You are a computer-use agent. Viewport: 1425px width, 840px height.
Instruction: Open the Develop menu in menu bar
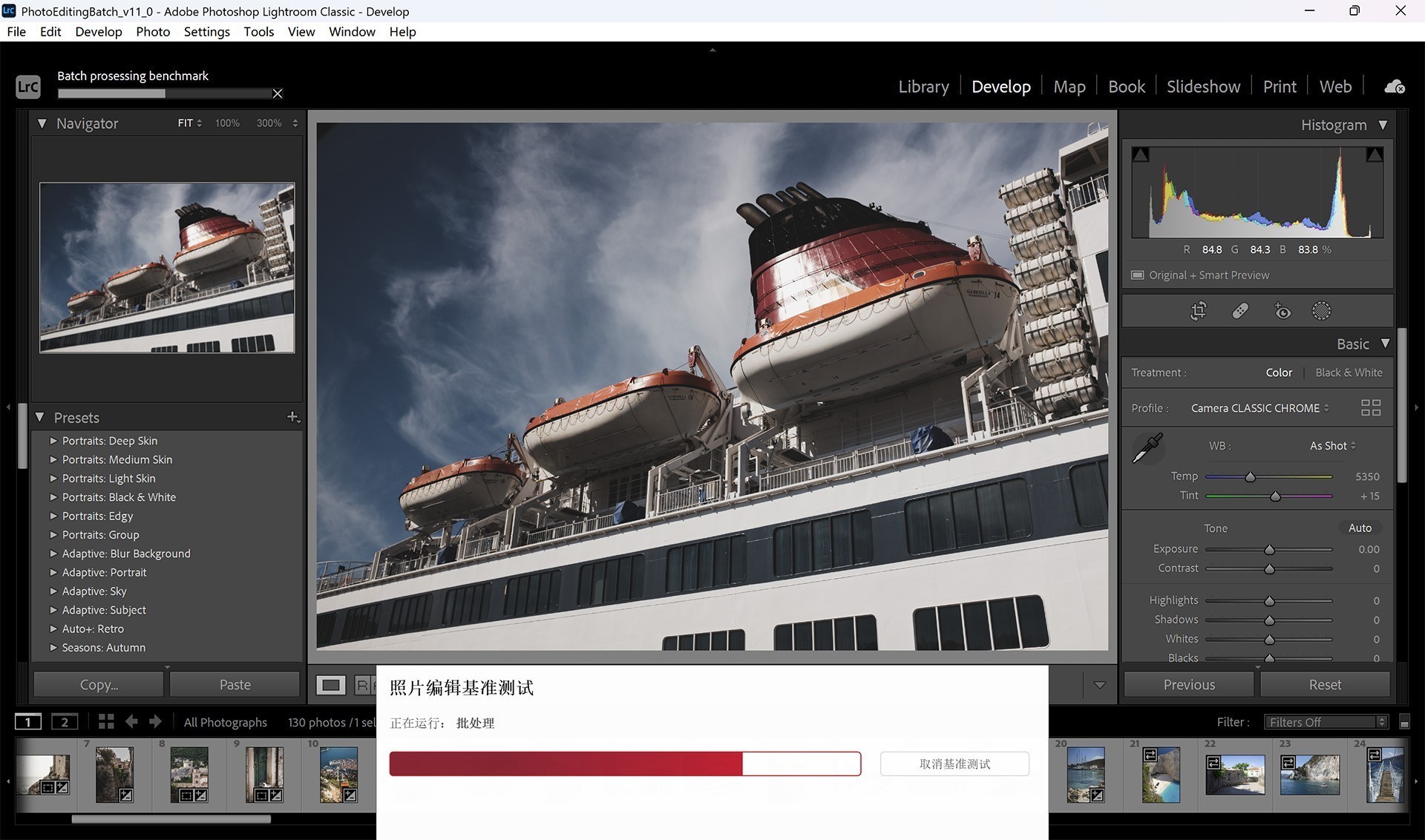pyautogui.click(x=97, y=31)
